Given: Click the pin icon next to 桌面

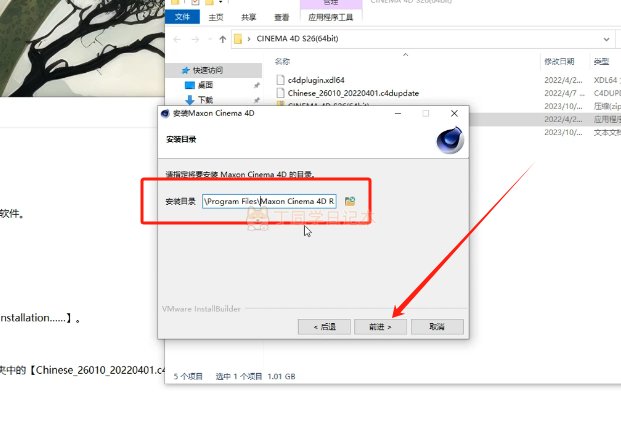Looking at the screenshot, I should [x=256, y=85].
